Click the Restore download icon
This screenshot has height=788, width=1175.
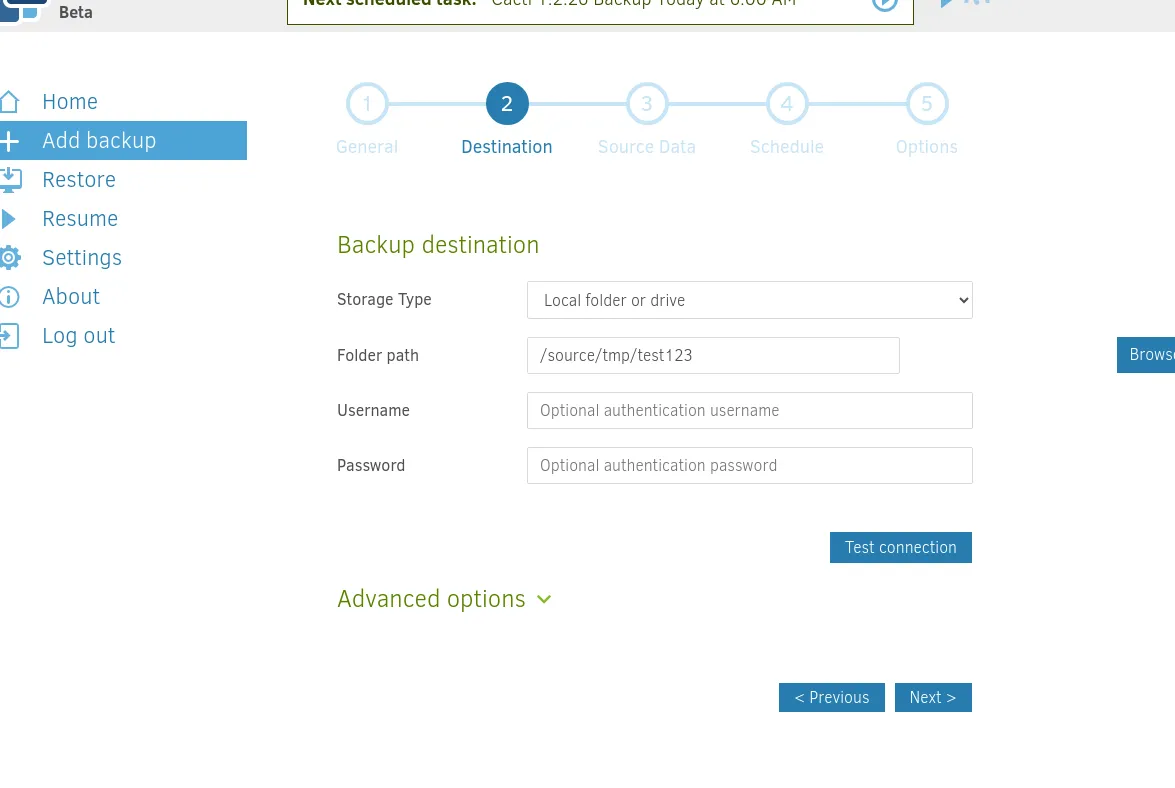(x=10, y=180)
